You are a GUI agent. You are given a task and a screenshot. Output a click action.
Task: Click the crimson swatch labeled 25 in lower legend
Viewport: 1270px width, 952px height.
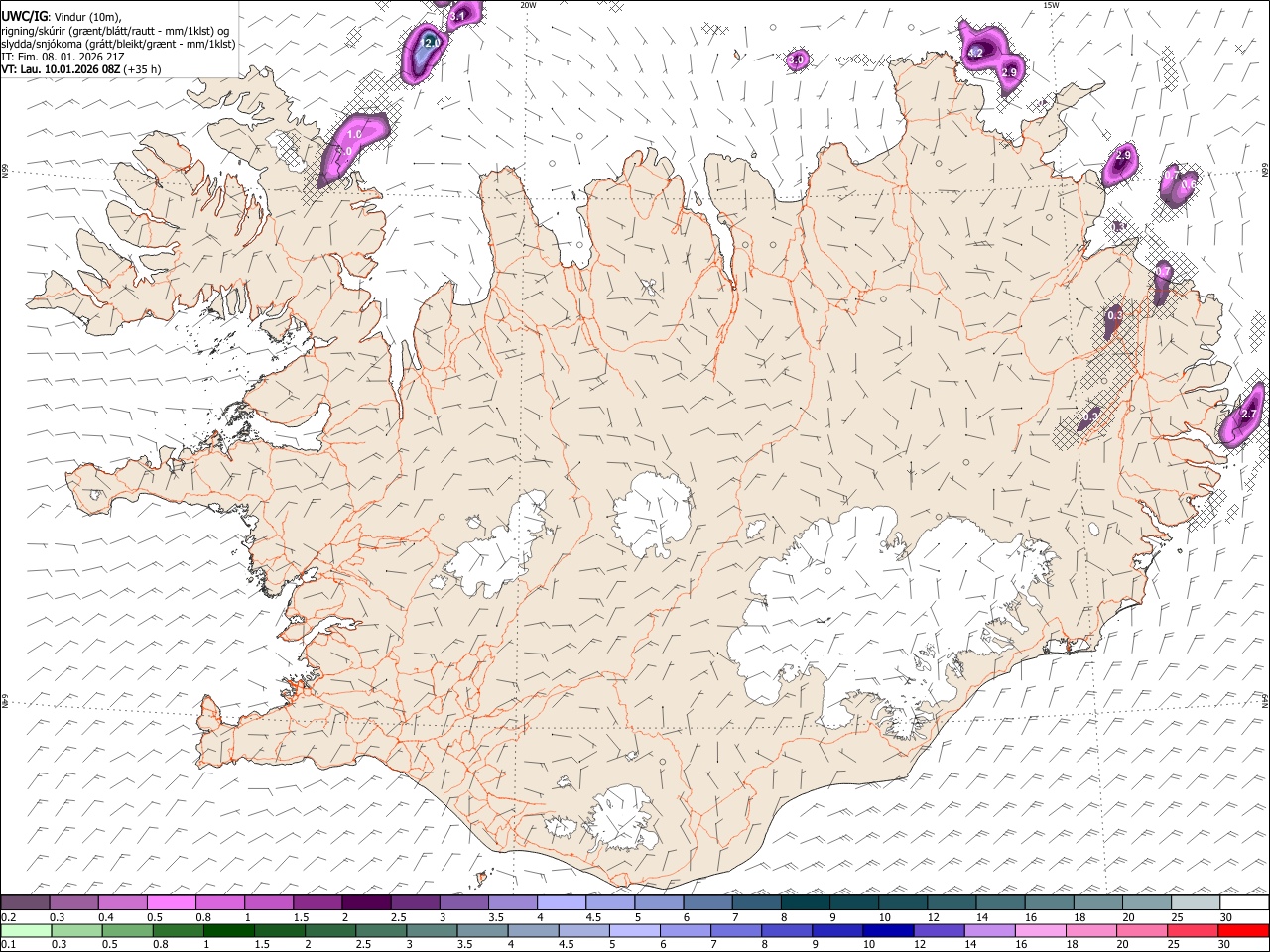pos(1194,930)
